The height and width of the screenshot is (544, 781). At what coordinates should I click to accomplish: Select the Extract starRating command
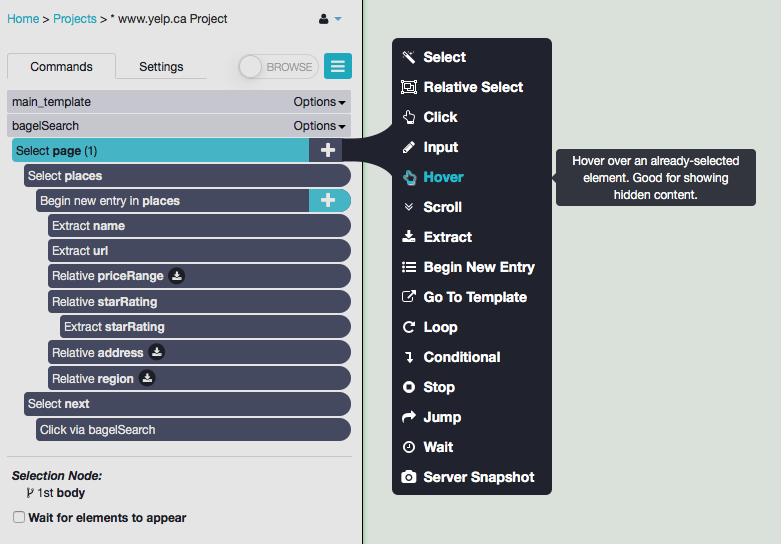tap(205, 326)
